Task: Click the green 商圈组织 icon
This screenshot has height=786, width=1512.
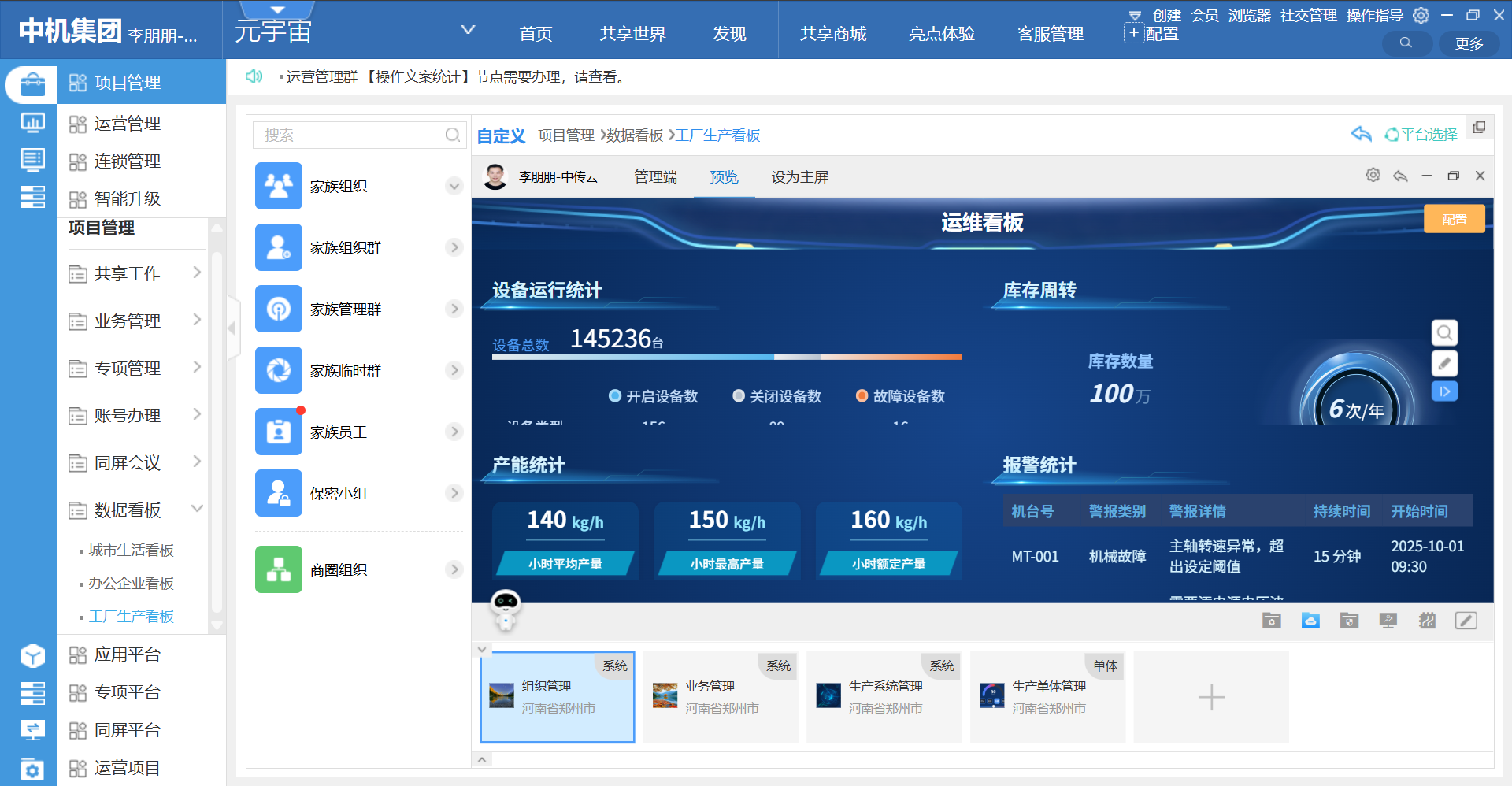Action: pos(279,569)
